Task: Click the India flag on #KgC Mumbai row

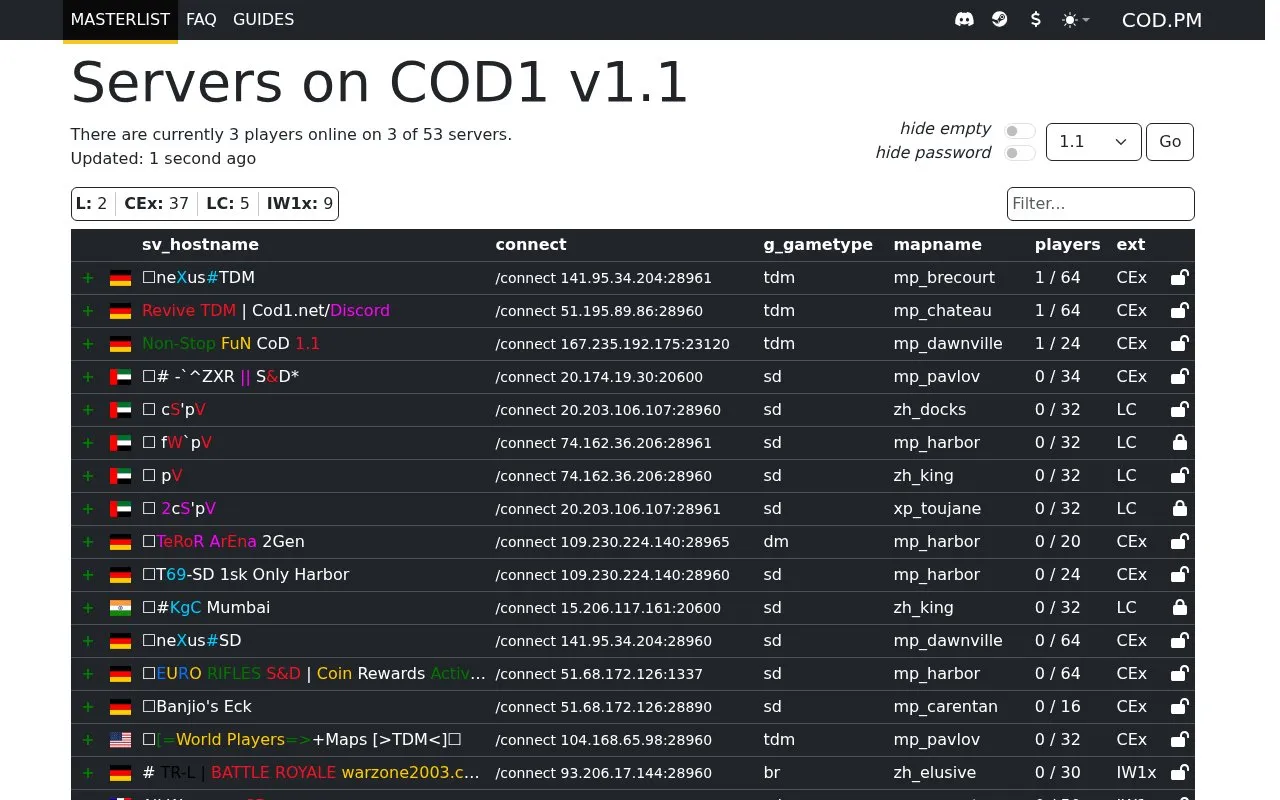Action: tap(120, 608)
